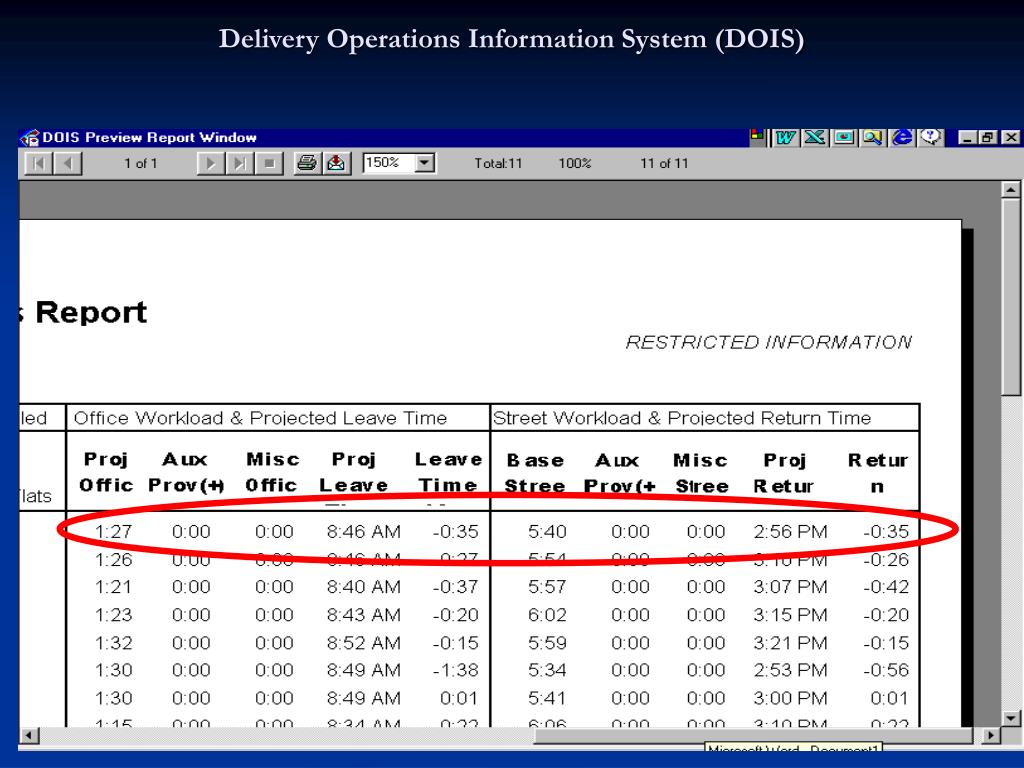The width and height of the screenshot is (1024, 768).
Task: Click the horizontal scrollbar thumb
Action: pos(753,735)
